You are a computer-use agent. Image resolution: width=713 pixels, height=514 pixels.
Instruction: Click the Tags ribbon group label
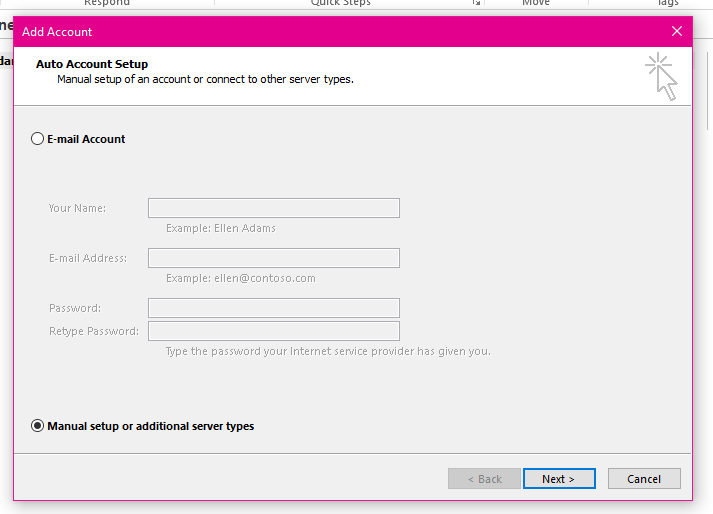pyautogui.click(x=668, y=3)
